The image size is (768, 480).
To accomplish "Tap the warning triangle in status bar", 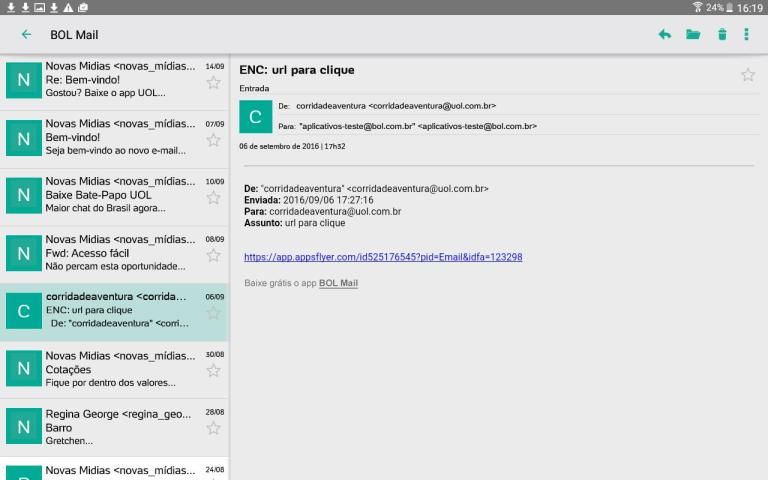I will (x=68, y=7).
